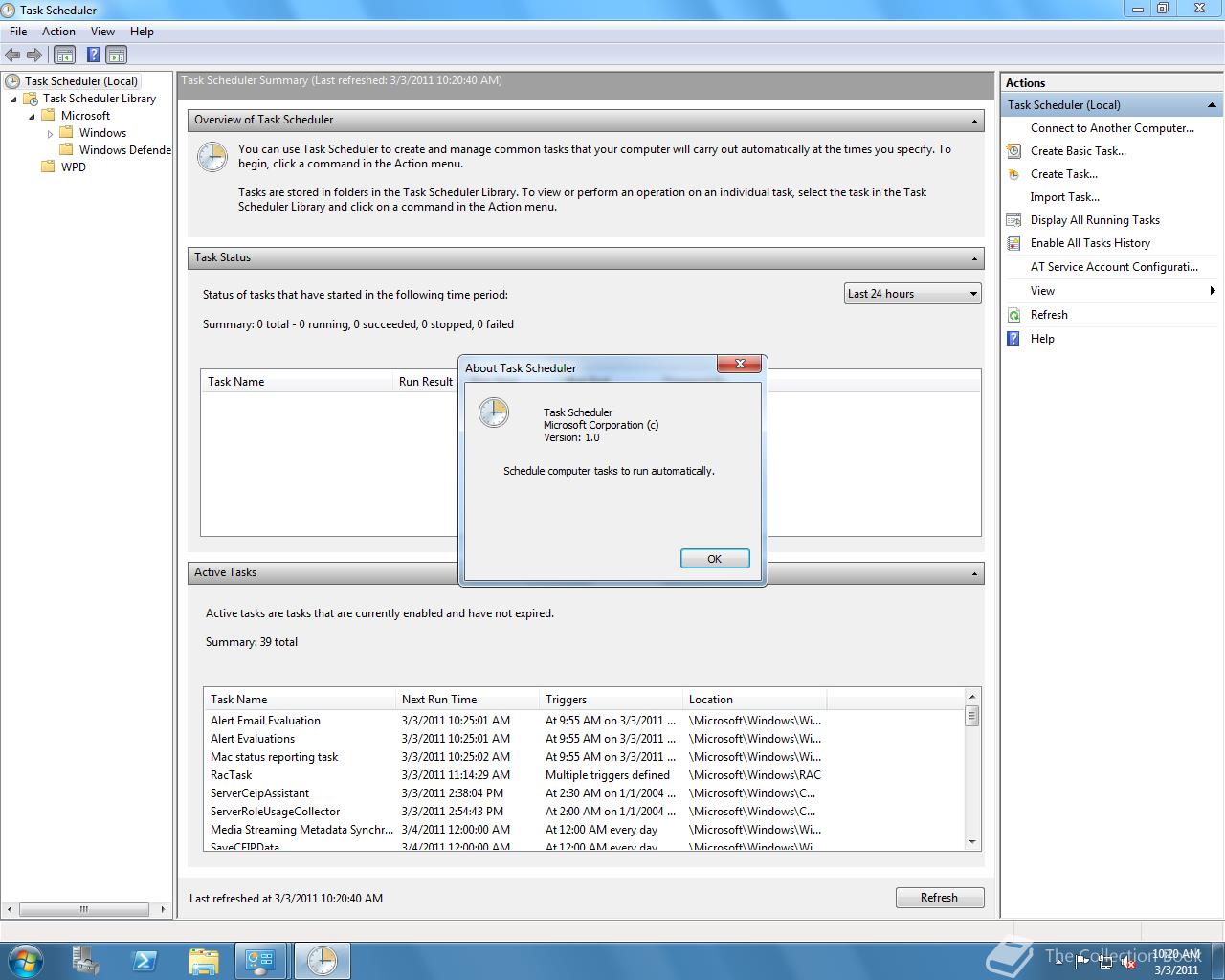Click AT Service Account Configuration action
This screenshot has width=1225, height=980.
click(x=1114, y=267)
